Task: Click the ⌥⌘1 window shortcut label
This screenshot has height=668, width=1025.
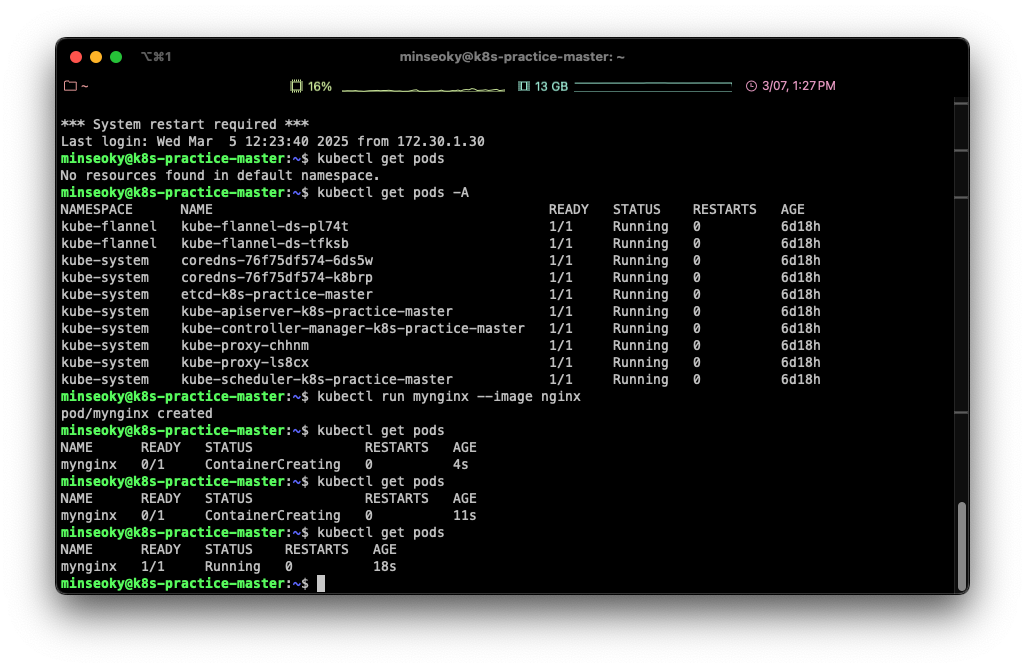Action: (x=156, y=57)
